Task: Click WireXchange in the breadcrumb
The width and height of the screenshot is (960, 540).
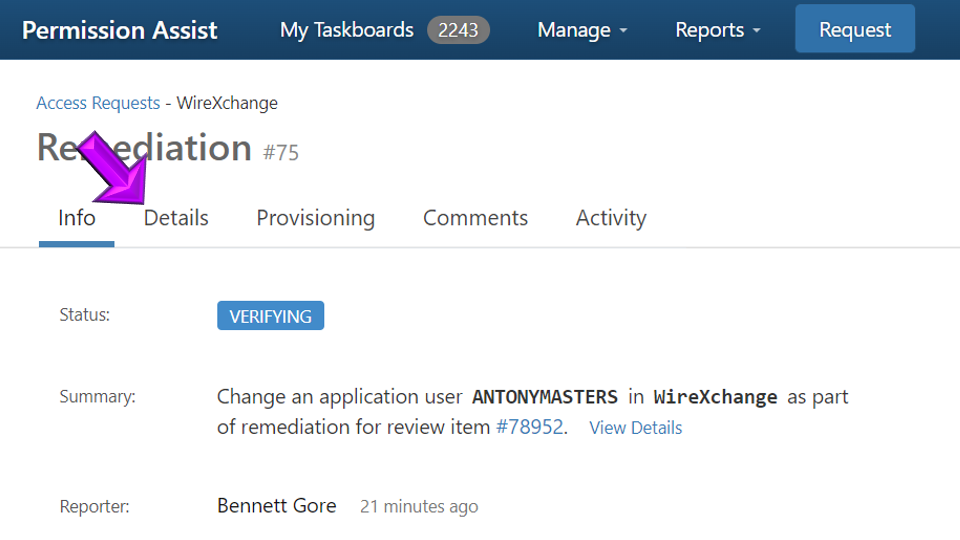Action: point(227,103)
